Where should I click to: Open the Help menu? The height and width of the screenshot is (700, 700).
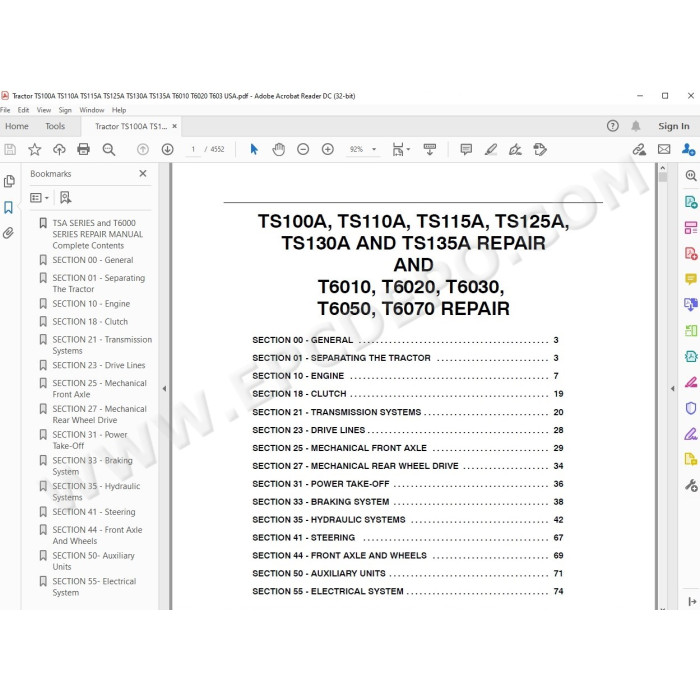point(119,110)
